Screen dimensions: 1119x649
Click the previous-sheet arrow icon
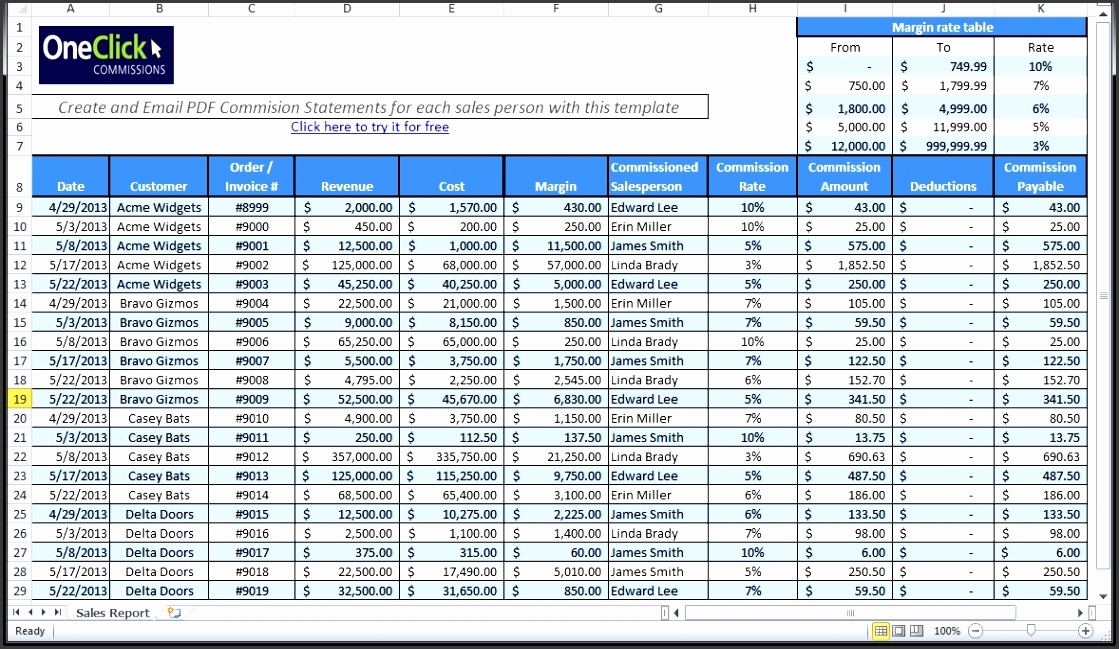[x=30, y=612]
